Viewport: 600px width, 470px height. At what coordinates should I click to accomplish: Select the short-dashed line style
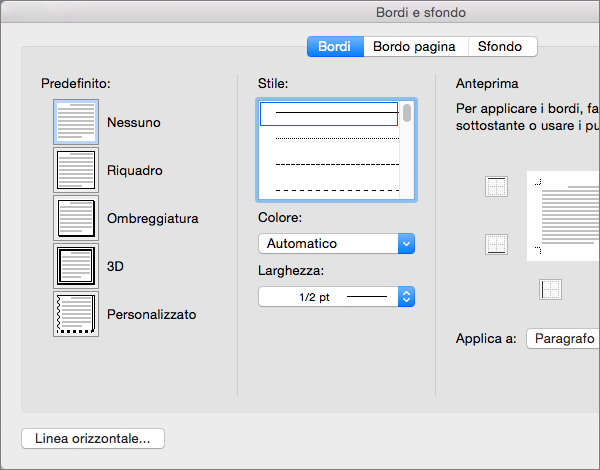(x=337, y=165)
